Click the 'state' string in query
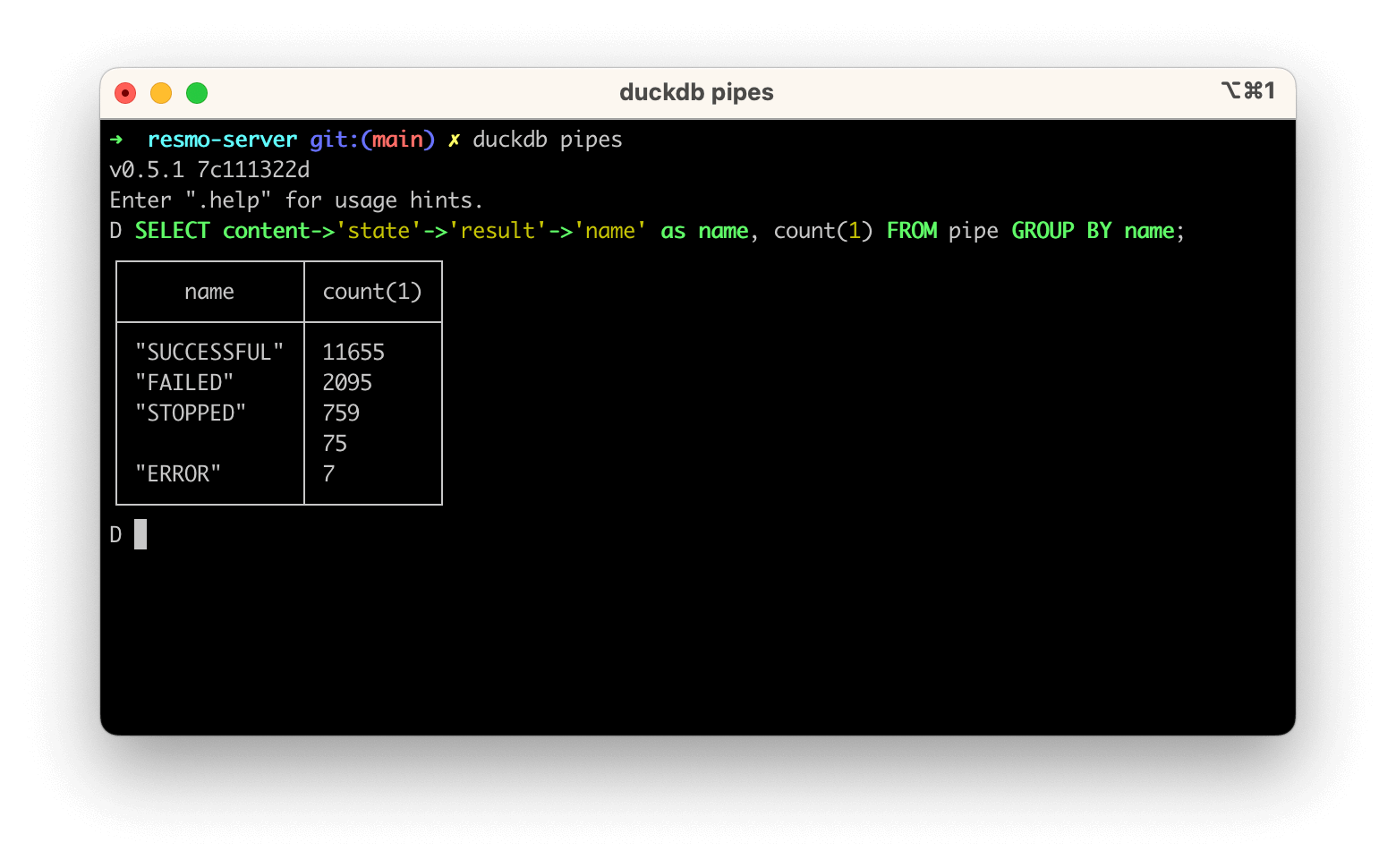Image resolution: width=1396 pixels, height=868 pixels. pos(379,231)
